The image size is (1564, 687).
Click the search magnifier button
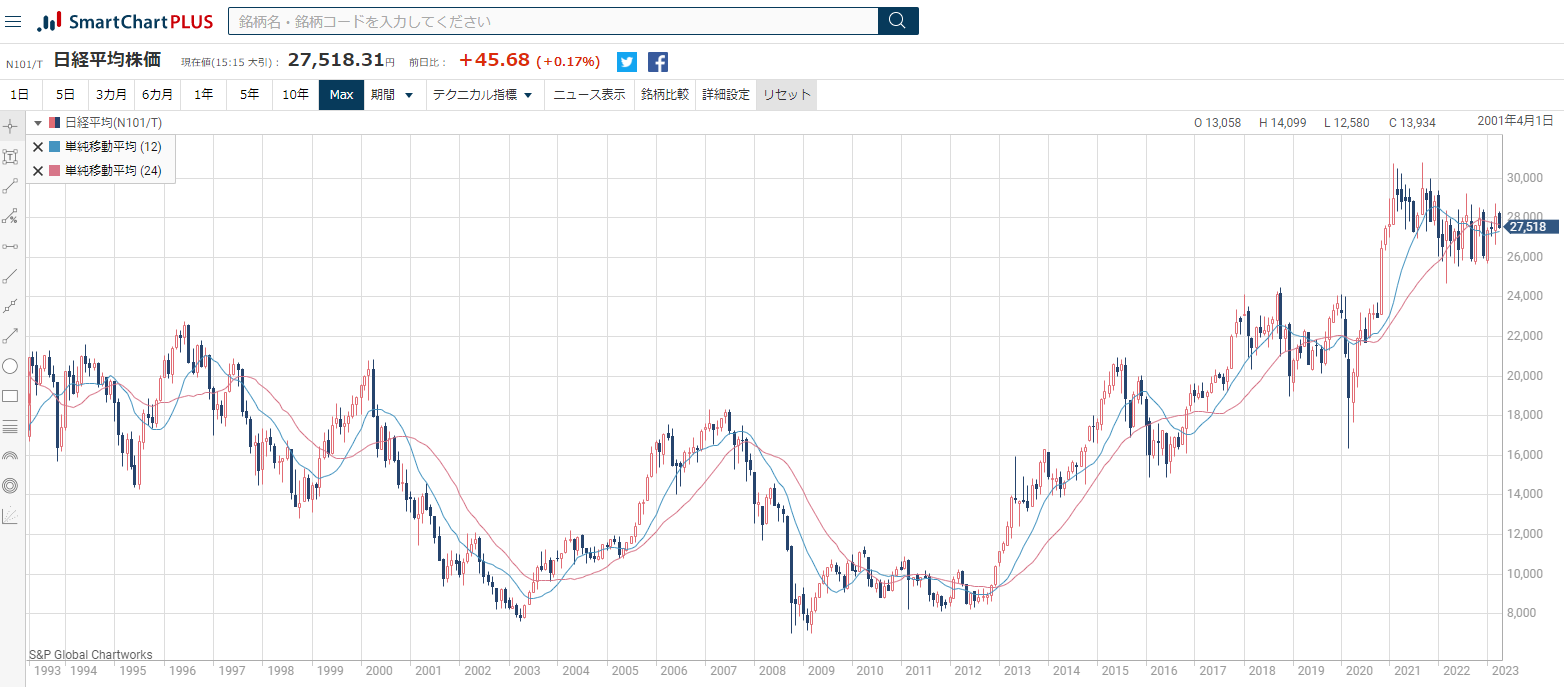pos(897,21)
